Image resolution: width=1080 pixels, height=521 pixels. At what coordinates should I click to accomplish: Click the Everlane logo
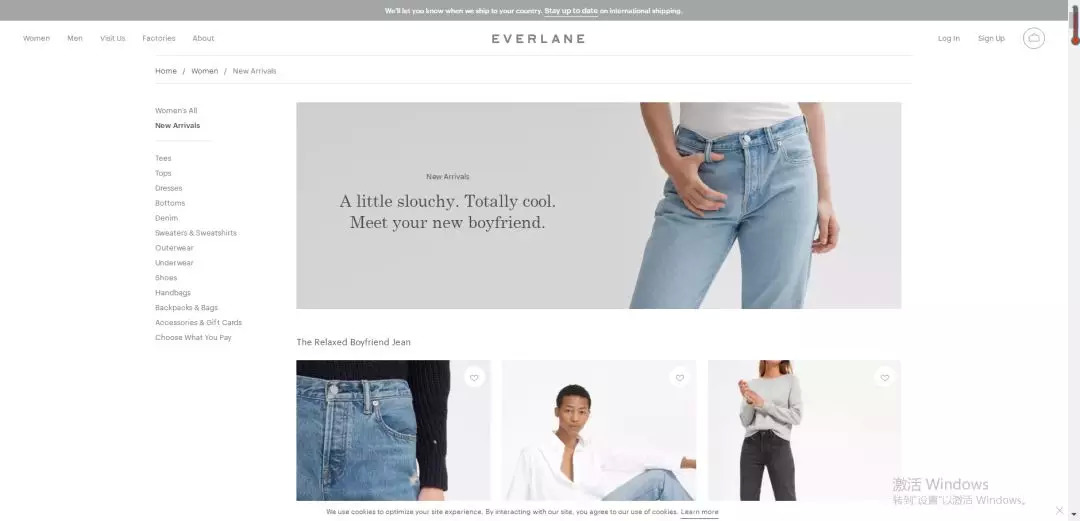538,39
